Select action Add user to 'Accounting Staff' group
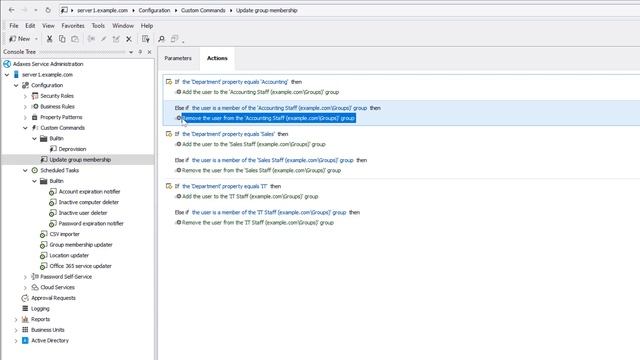 260,92
